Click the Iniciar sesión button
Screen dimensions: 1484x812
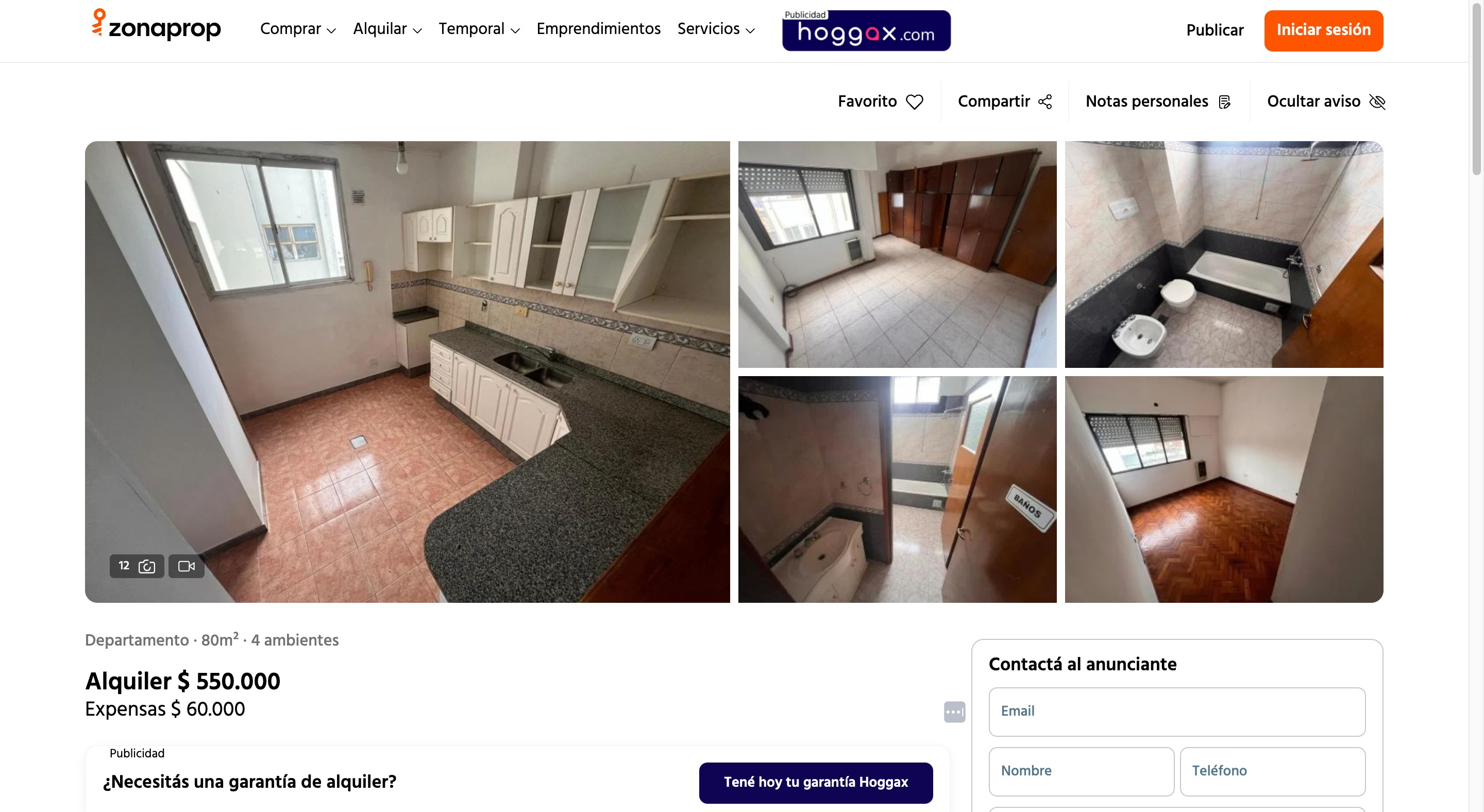1323,30
